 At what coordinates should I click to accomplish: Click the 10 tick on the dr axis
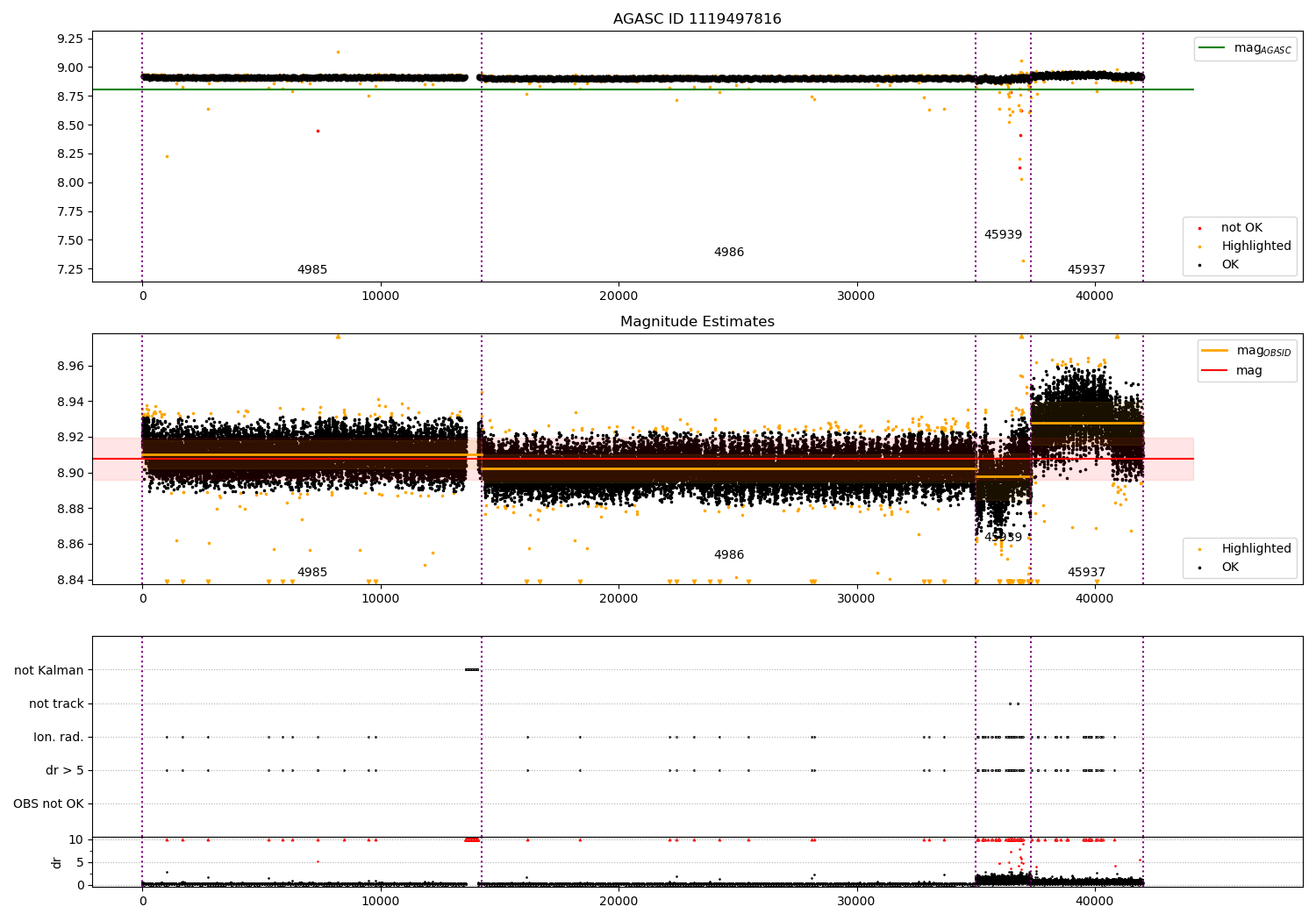[x=76, y=840]
